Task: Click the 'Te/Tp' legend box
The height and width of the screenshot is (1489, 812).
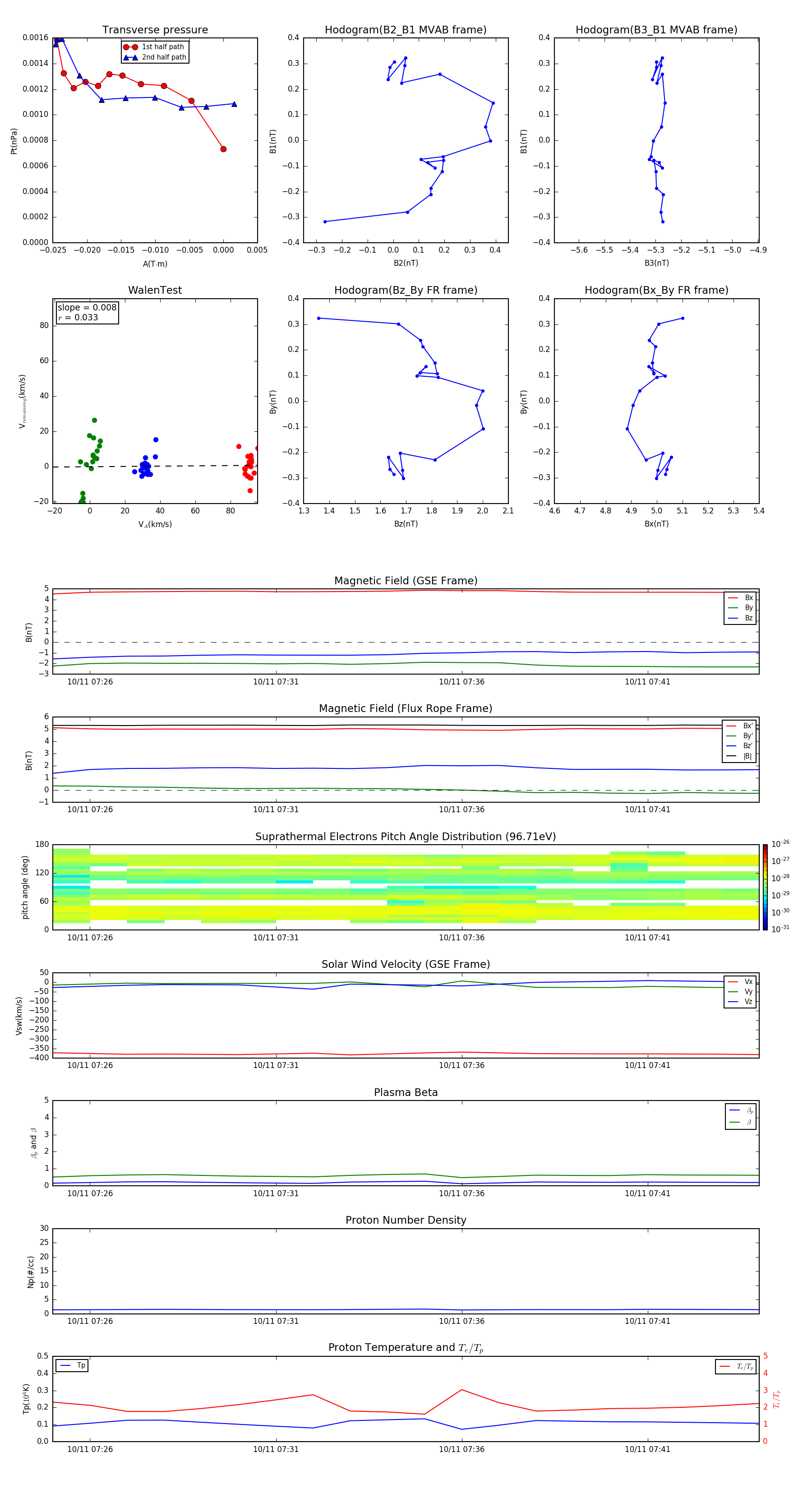Action: point(735,1366)
